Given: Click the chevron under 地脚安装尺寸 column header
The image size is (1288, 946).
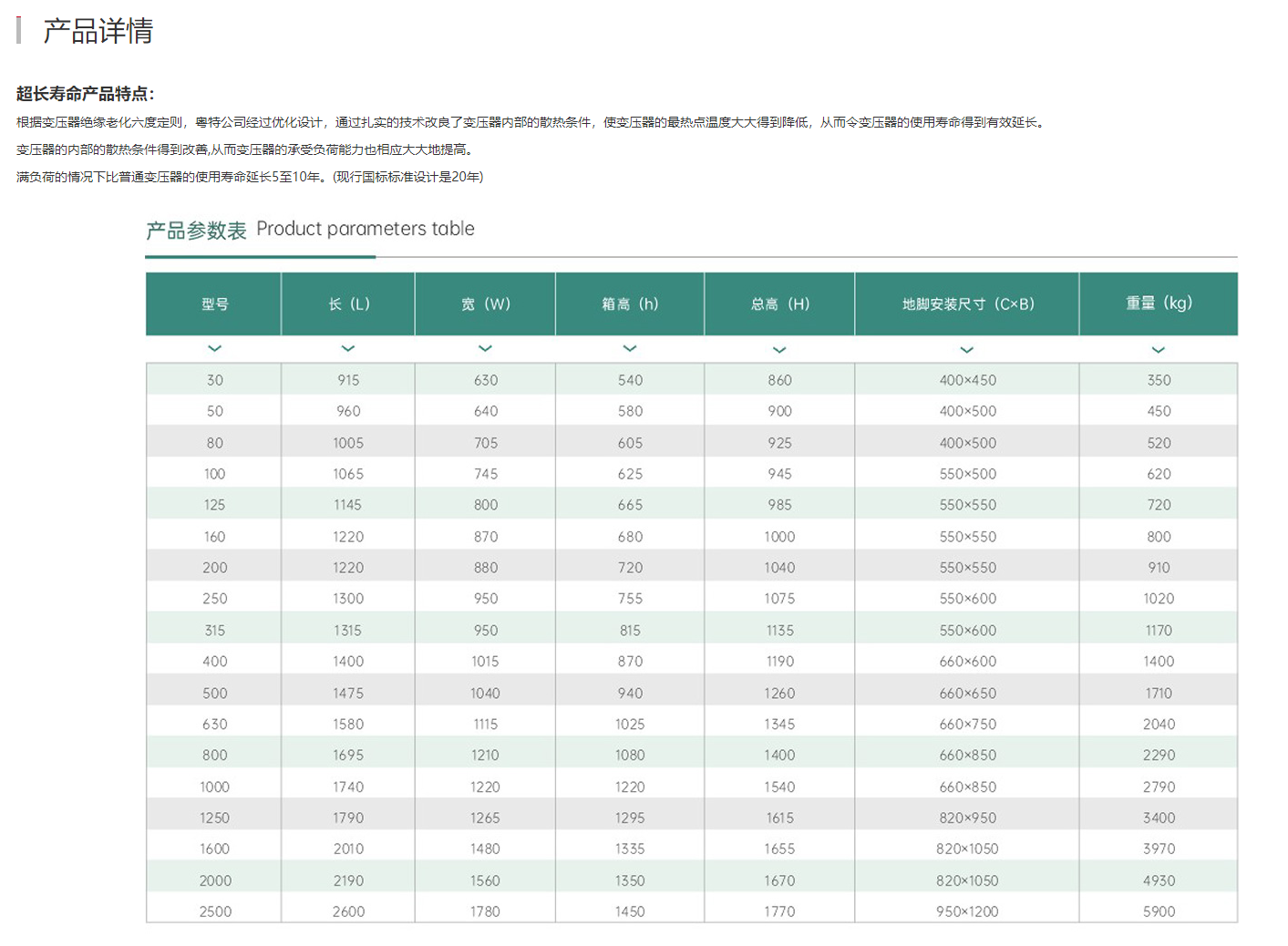Looking at the screenshot, I should point(966,349).
